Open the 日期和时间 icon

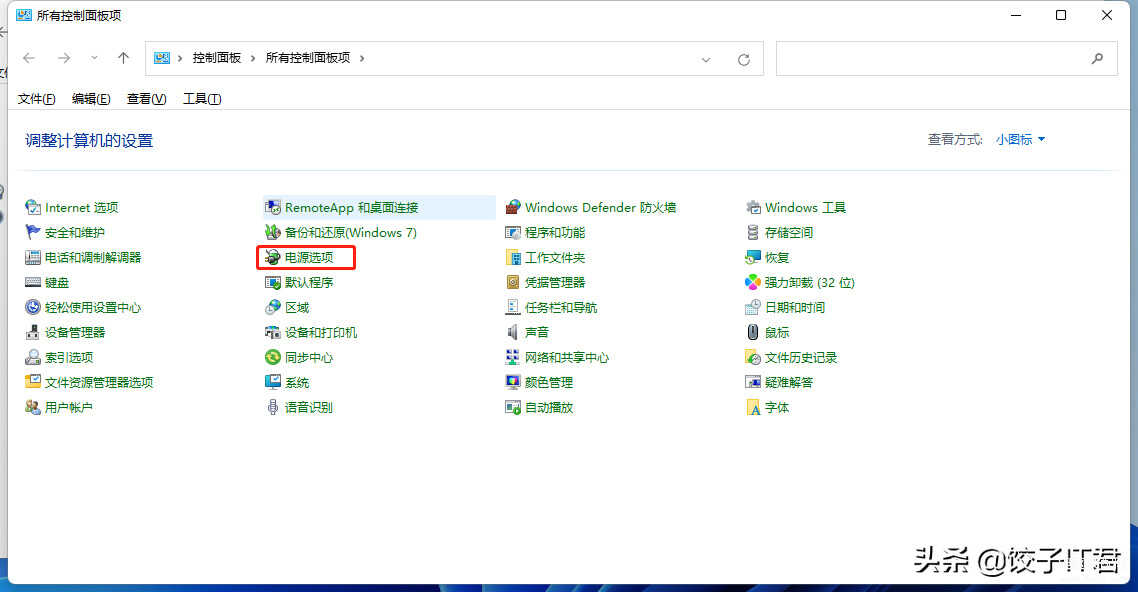click(x=753, y=308)
